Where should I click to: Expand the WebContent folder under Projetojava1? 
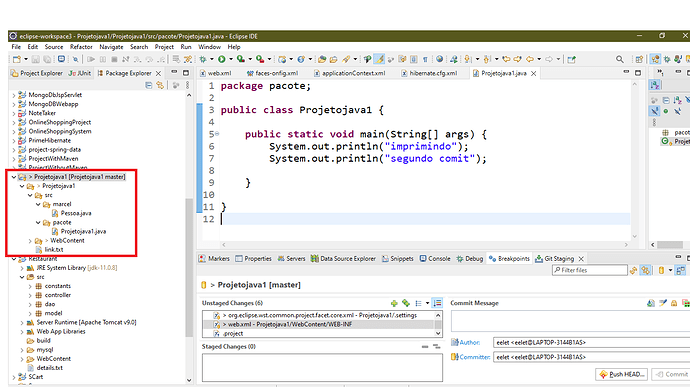(x=30, y=241)
